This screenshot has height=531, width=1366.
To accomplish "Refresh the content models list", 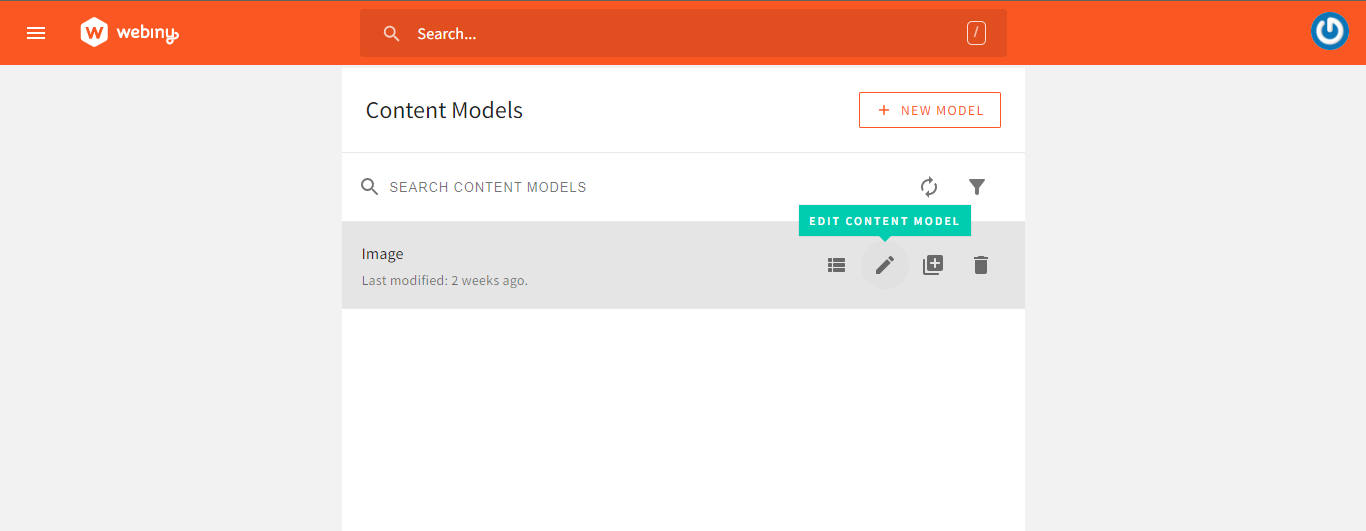I will pyautogui.click(x=929, y=187).
